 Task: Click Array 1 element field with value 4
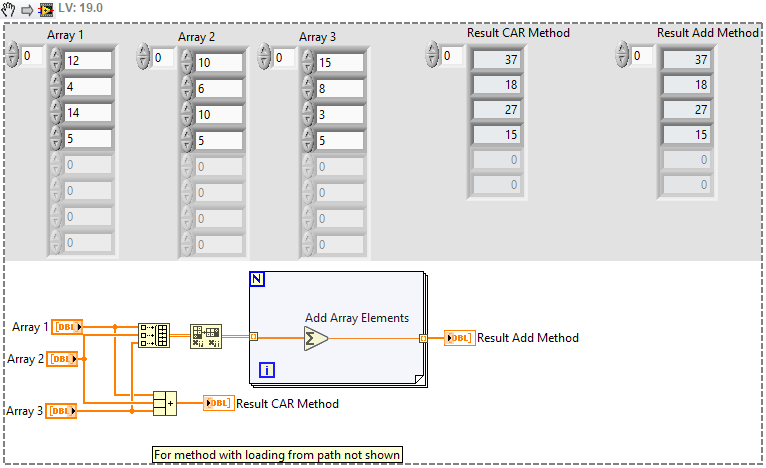pyautogui.click(x=88, y=86)
